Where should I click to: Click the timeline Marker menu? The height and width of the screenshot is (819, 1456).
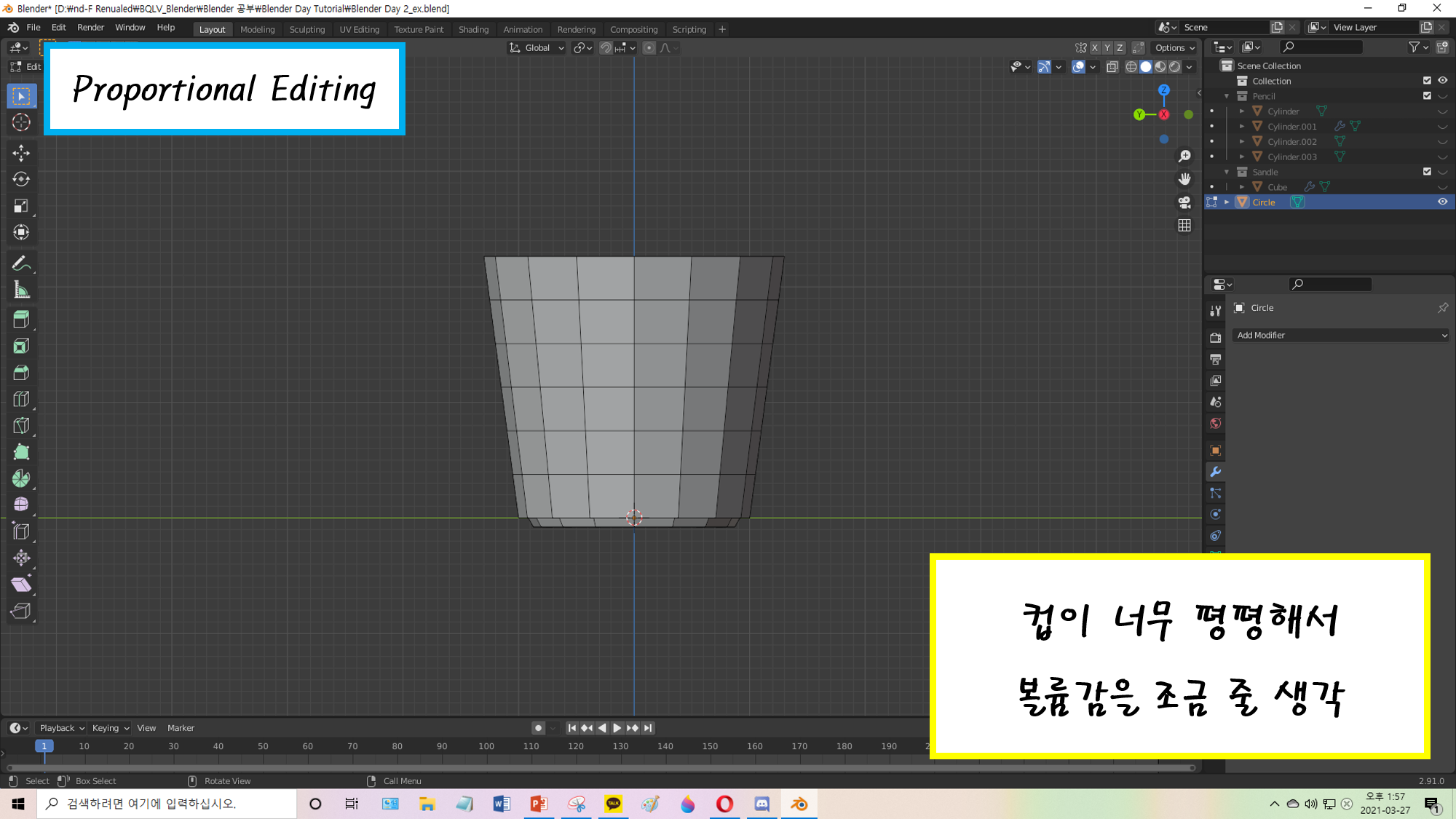181,728
